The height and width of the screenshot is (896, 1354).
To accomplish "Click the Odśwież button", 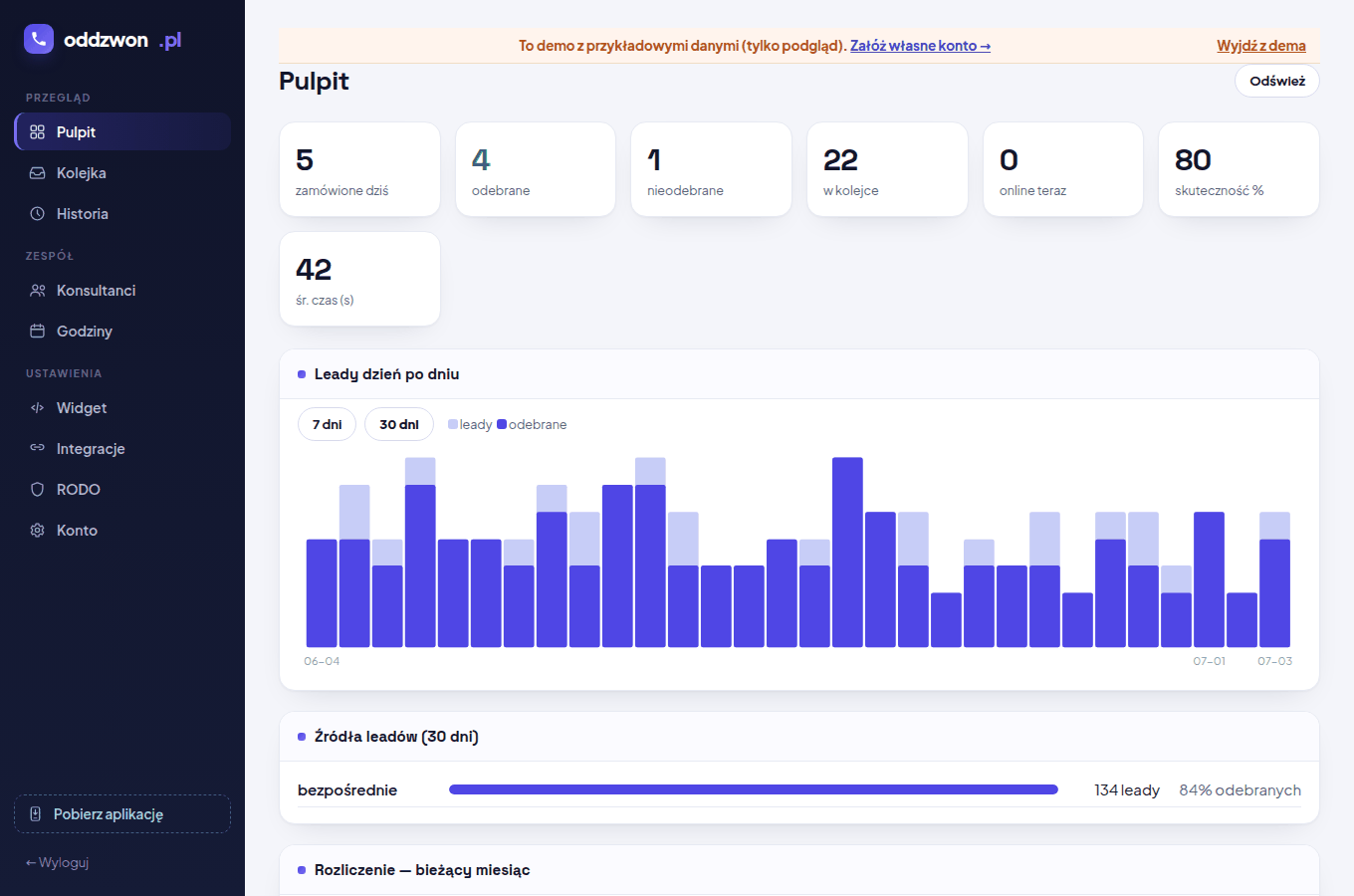I will pos(1277,81).
